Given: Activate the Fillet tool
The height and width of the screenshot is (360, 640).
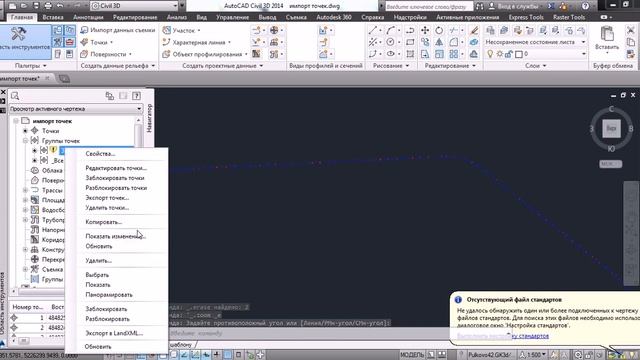Looking at the screenshot, I should click(x=453, y=42).
